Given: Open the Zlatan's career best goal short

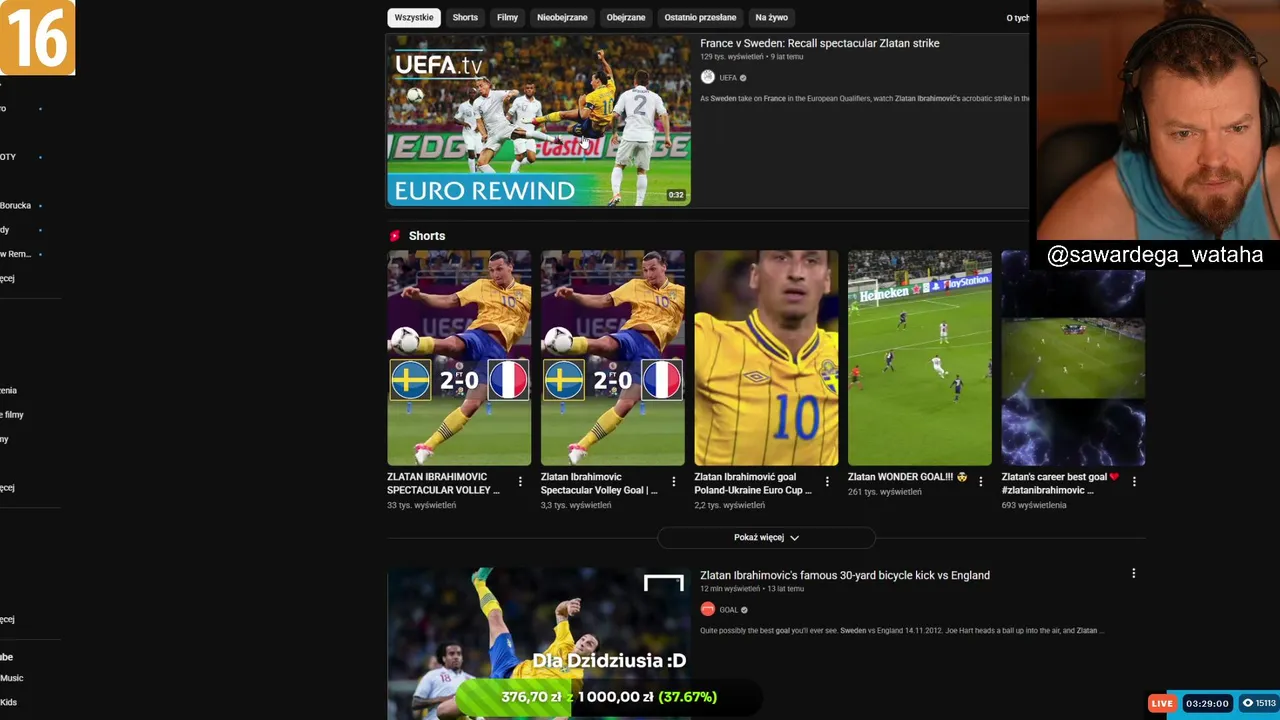Looking at the screenshot, I should point(1073,358).
